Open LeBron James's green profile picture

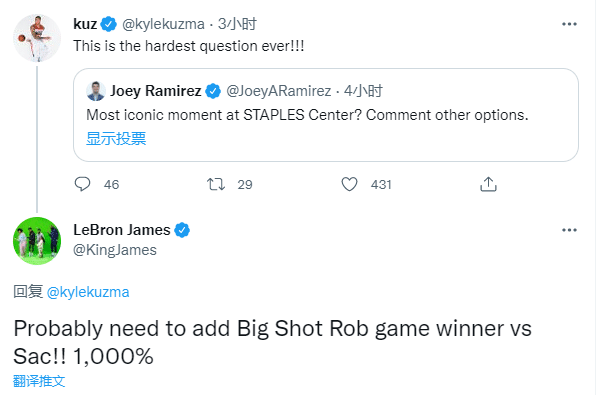tap(37, 241)
